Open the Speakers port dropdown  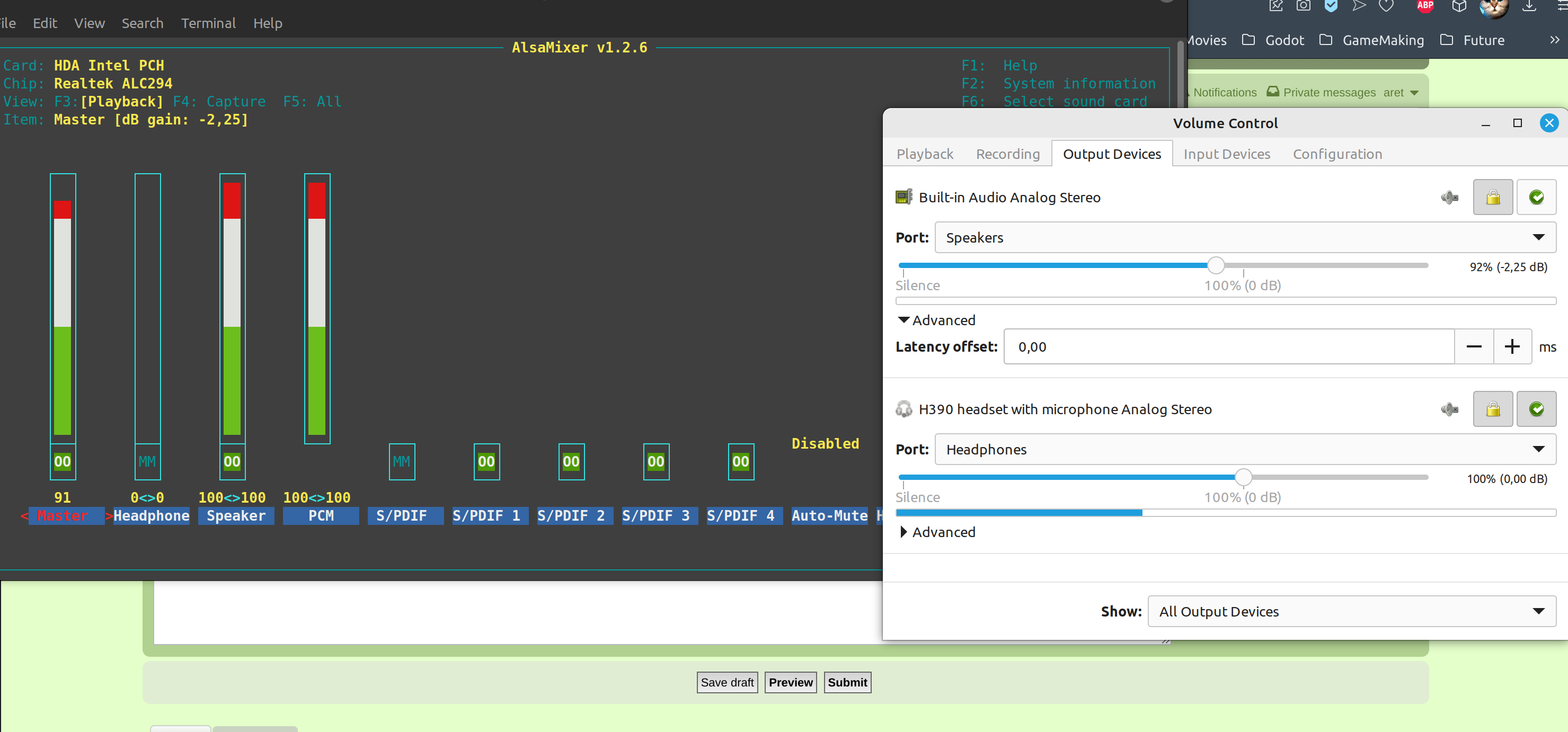coord(1245,237)
